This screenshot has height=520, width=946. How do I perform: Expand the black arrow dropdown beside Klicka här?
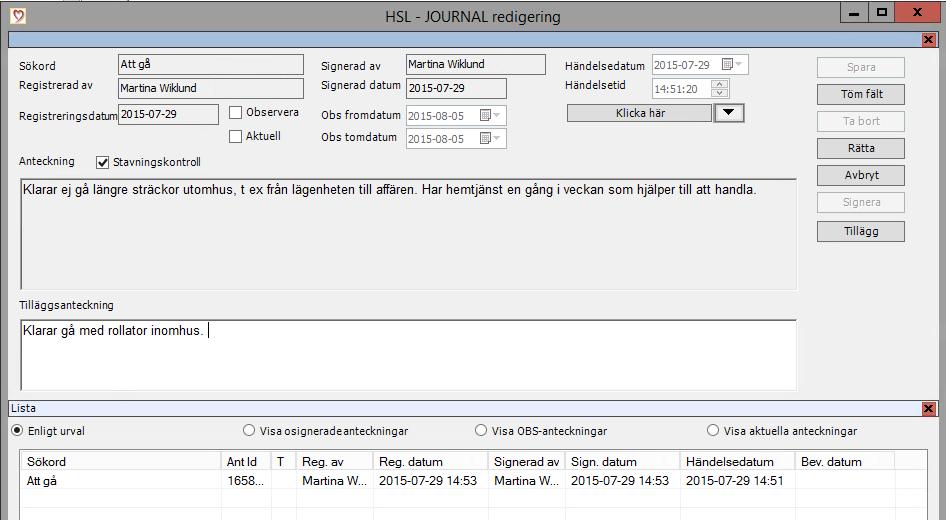pyautogui.click(x=729, y=113)
